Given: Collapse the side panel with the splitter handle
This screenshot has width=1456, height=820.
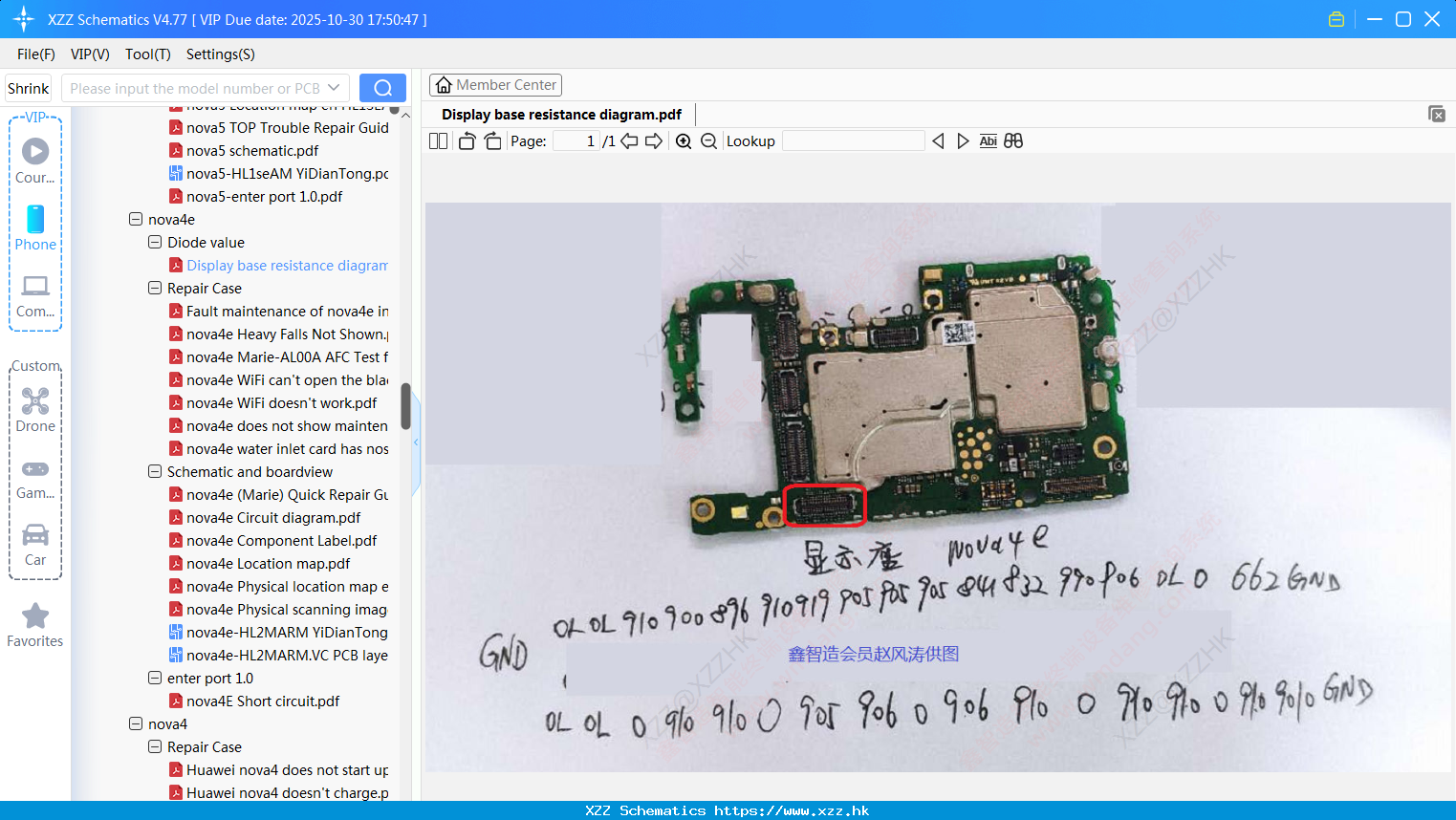Looking at the screenshot, I should [x=416, y=442].
